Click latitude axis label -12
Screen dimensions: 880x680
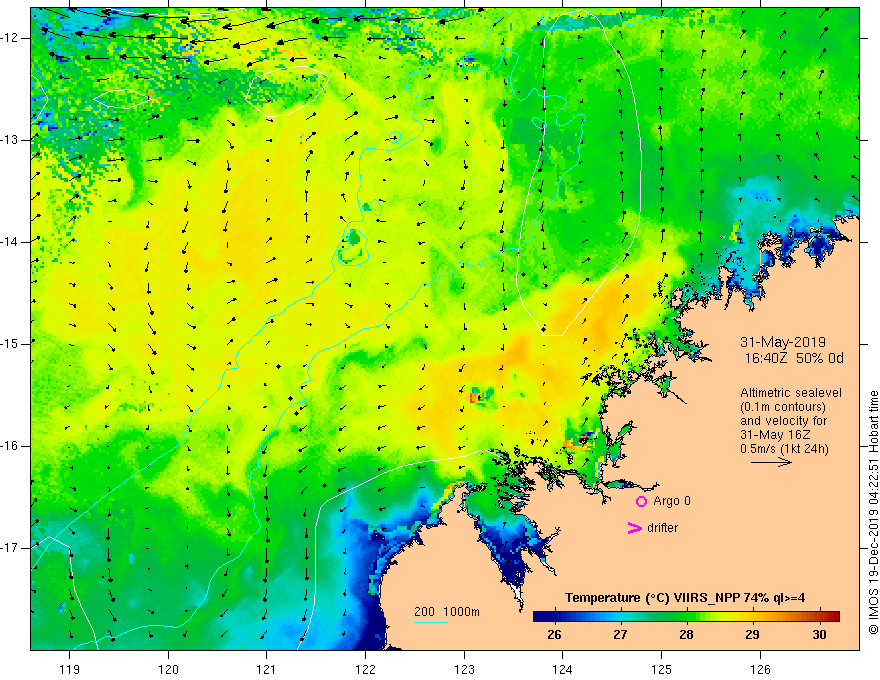[10, 38]
